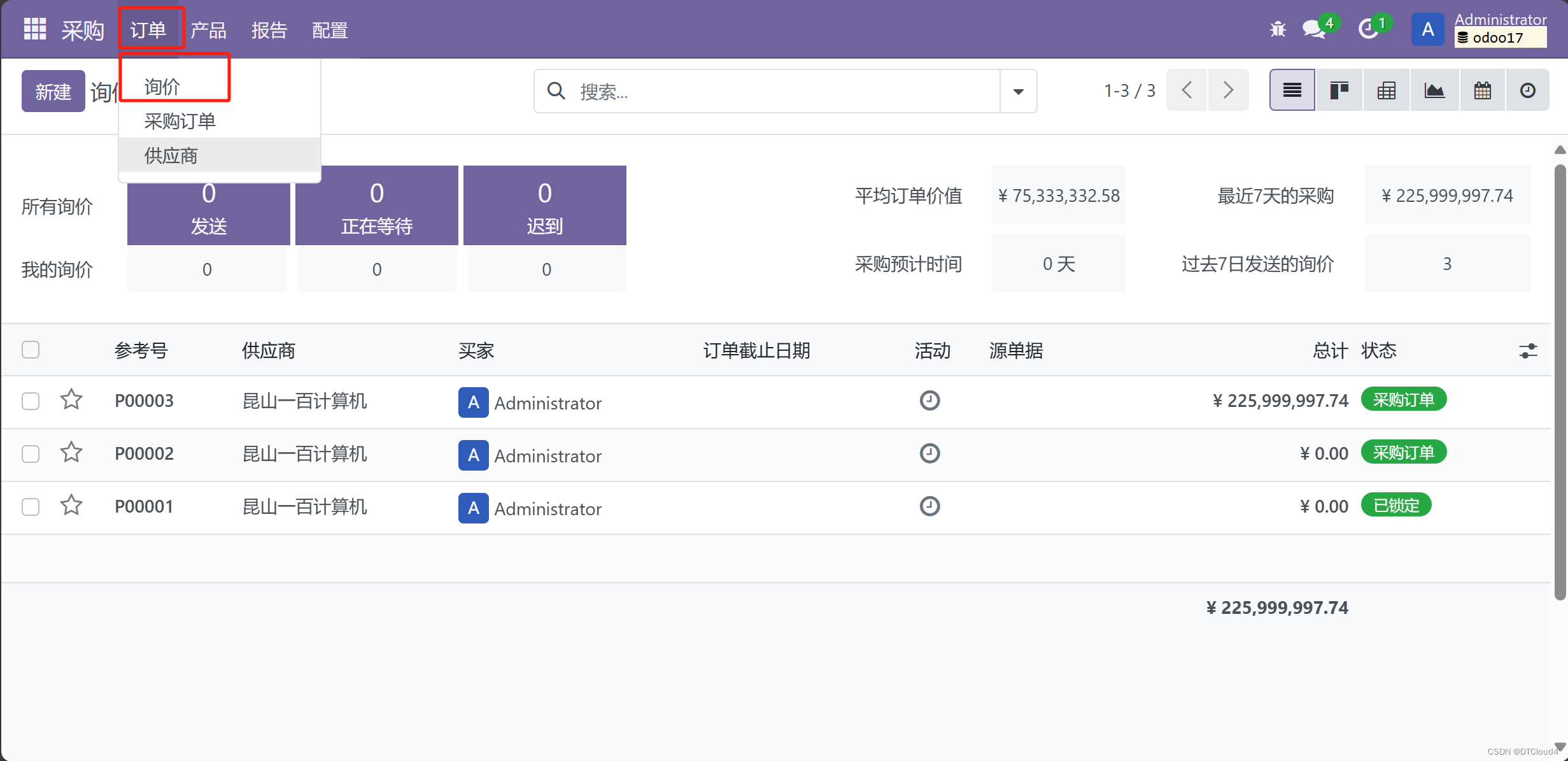Click the 新建 button to create quotation

53,91
